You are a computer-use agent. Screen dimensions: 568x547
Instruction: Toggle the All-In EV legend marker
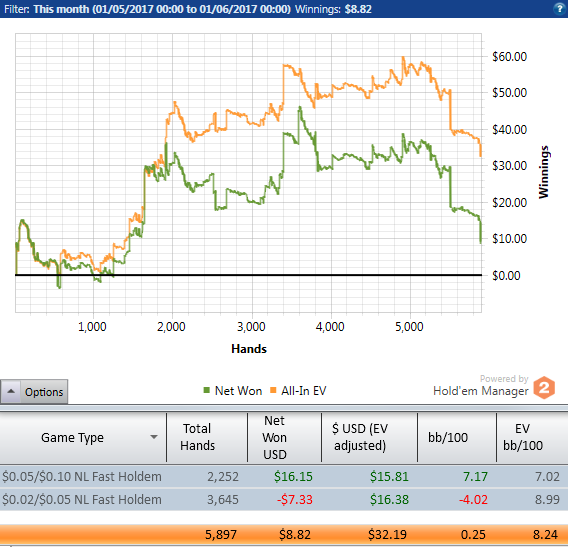point(273,390)
